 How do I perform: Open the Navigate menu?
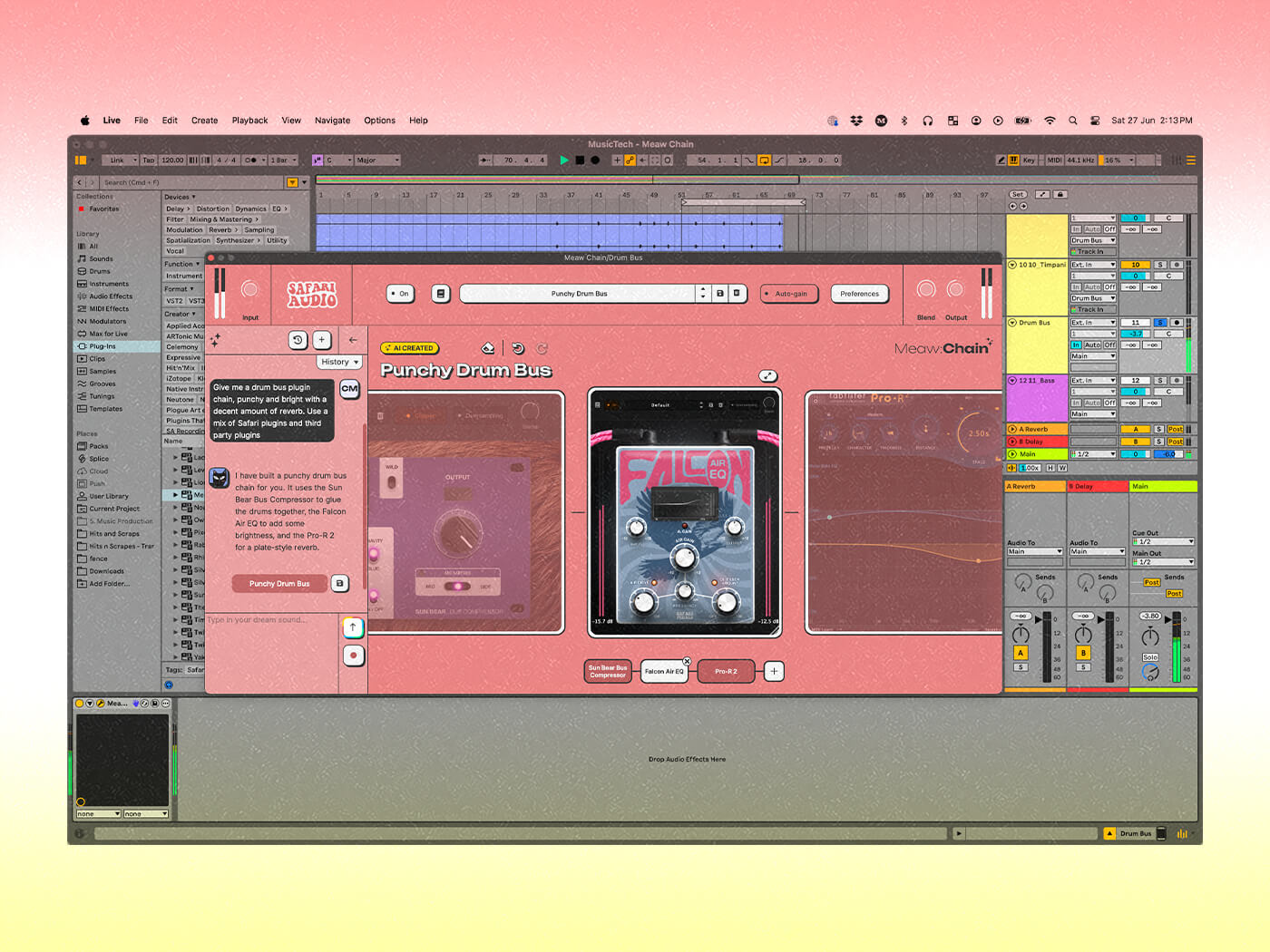click(332, 121)
